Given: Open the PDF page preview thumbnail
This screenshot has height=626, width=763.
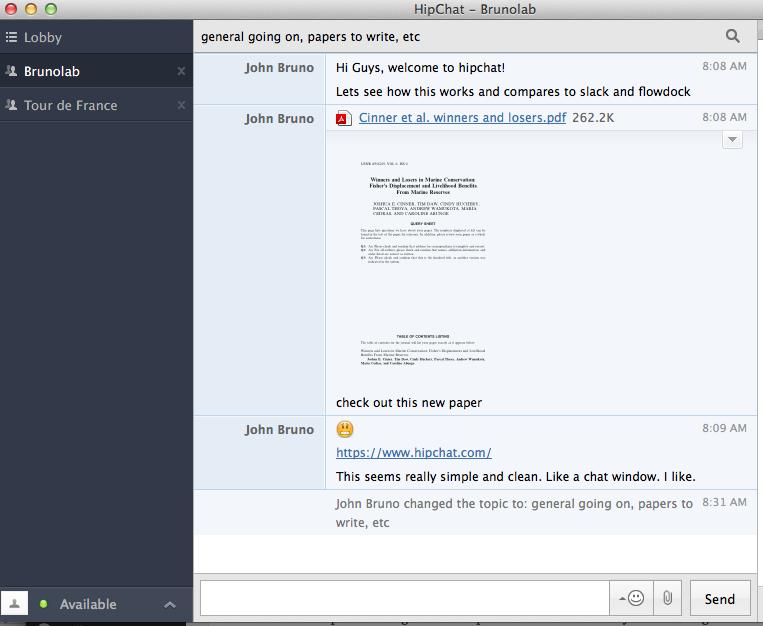Looking at the screenshot, I should click(423, 264).
